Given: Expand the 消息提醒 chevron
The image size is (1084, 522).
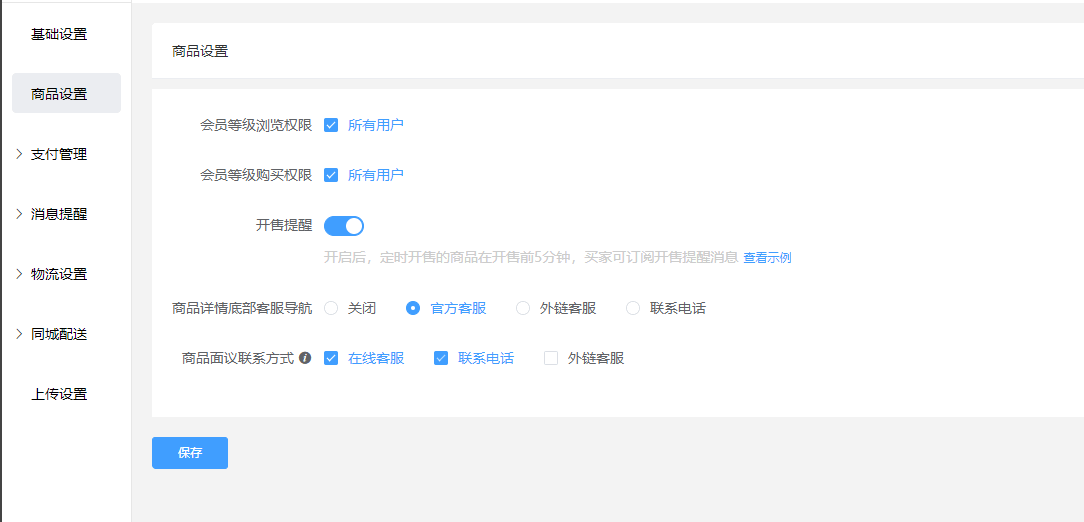Looking at the screenshot, I should 19,214.
